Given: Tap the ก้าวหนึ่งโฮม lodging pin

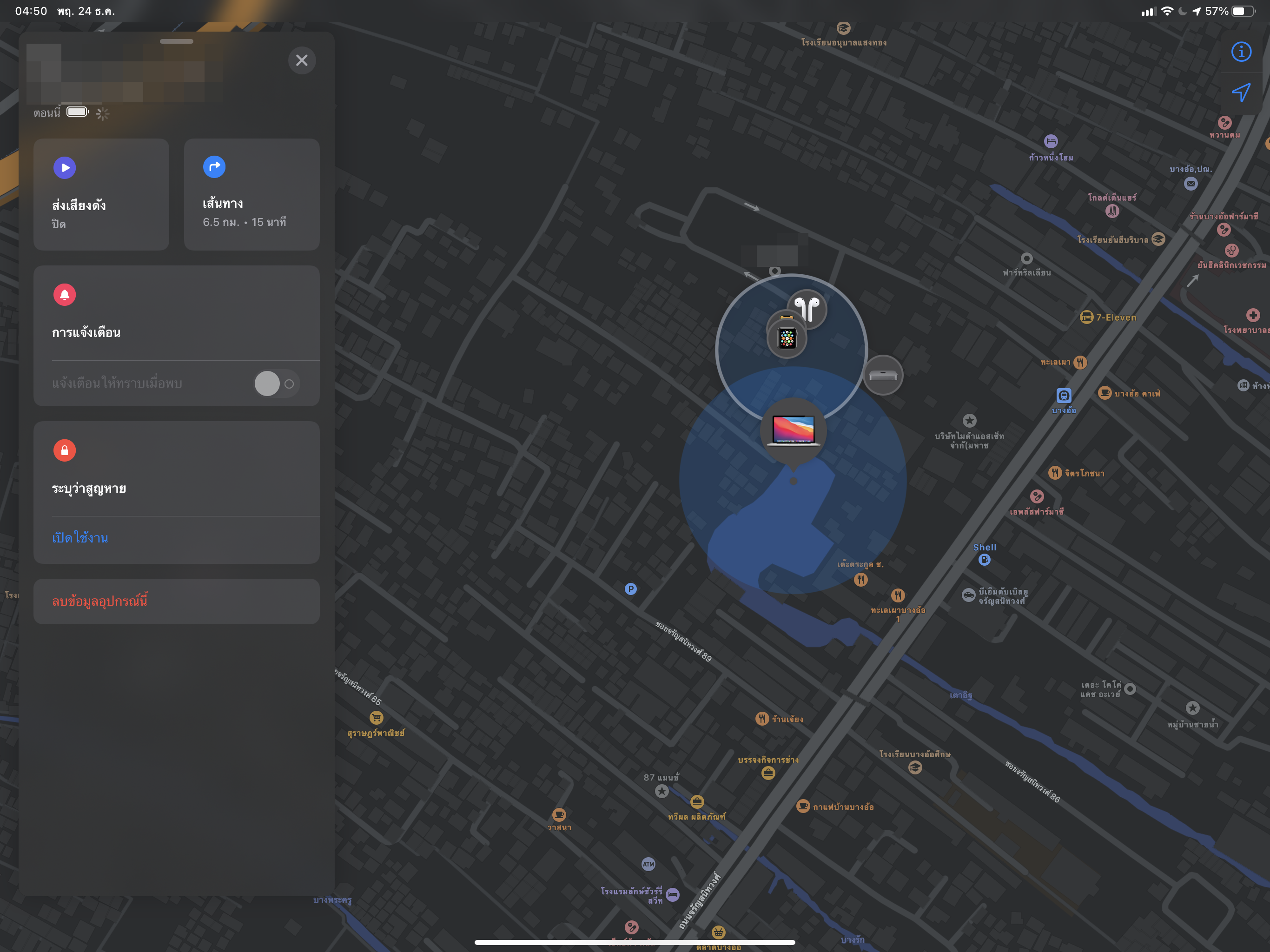Looking at the screenshot, I should [1051, 141].
